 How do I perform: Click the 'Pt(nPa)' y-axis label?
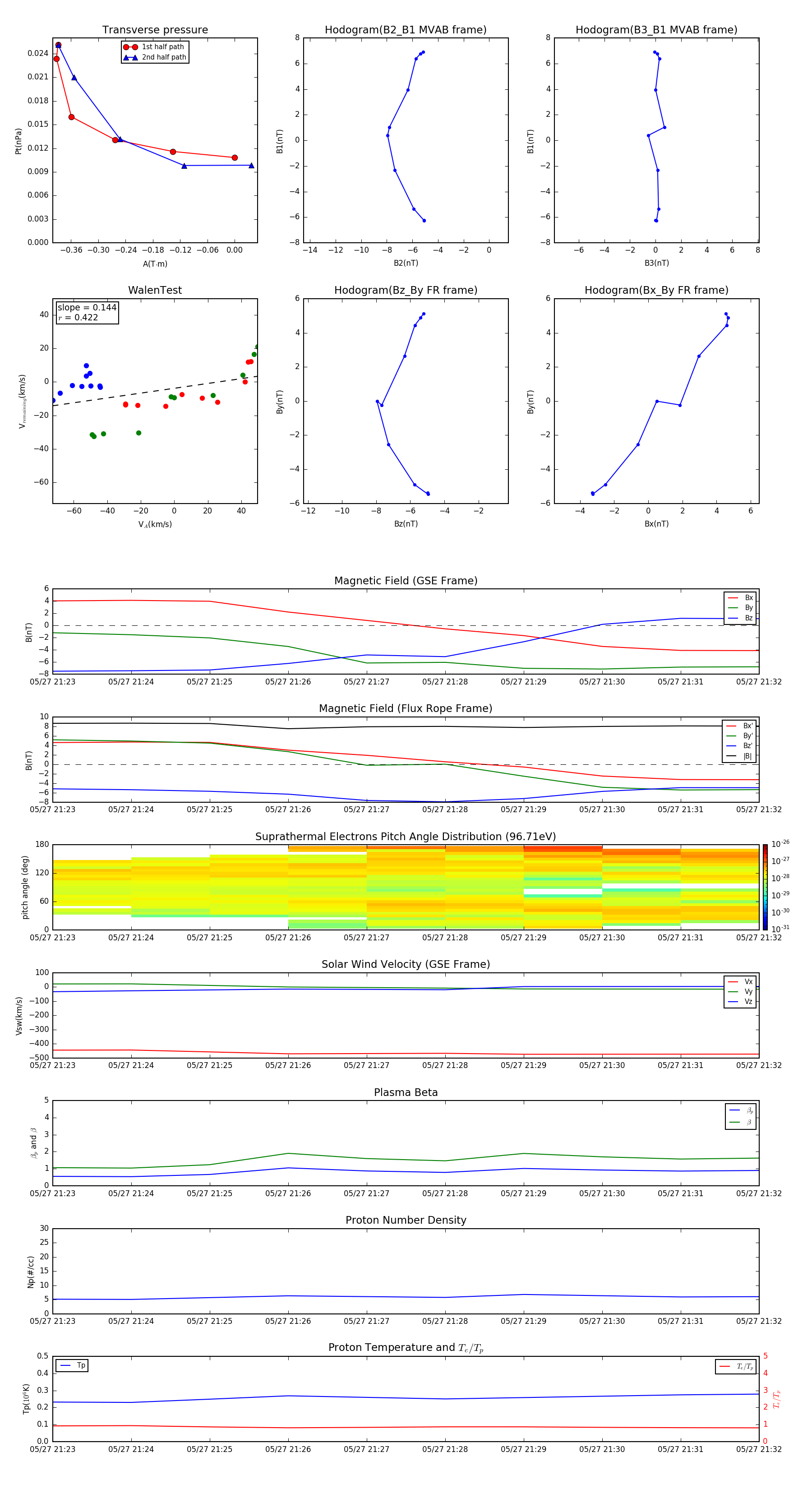18,141
